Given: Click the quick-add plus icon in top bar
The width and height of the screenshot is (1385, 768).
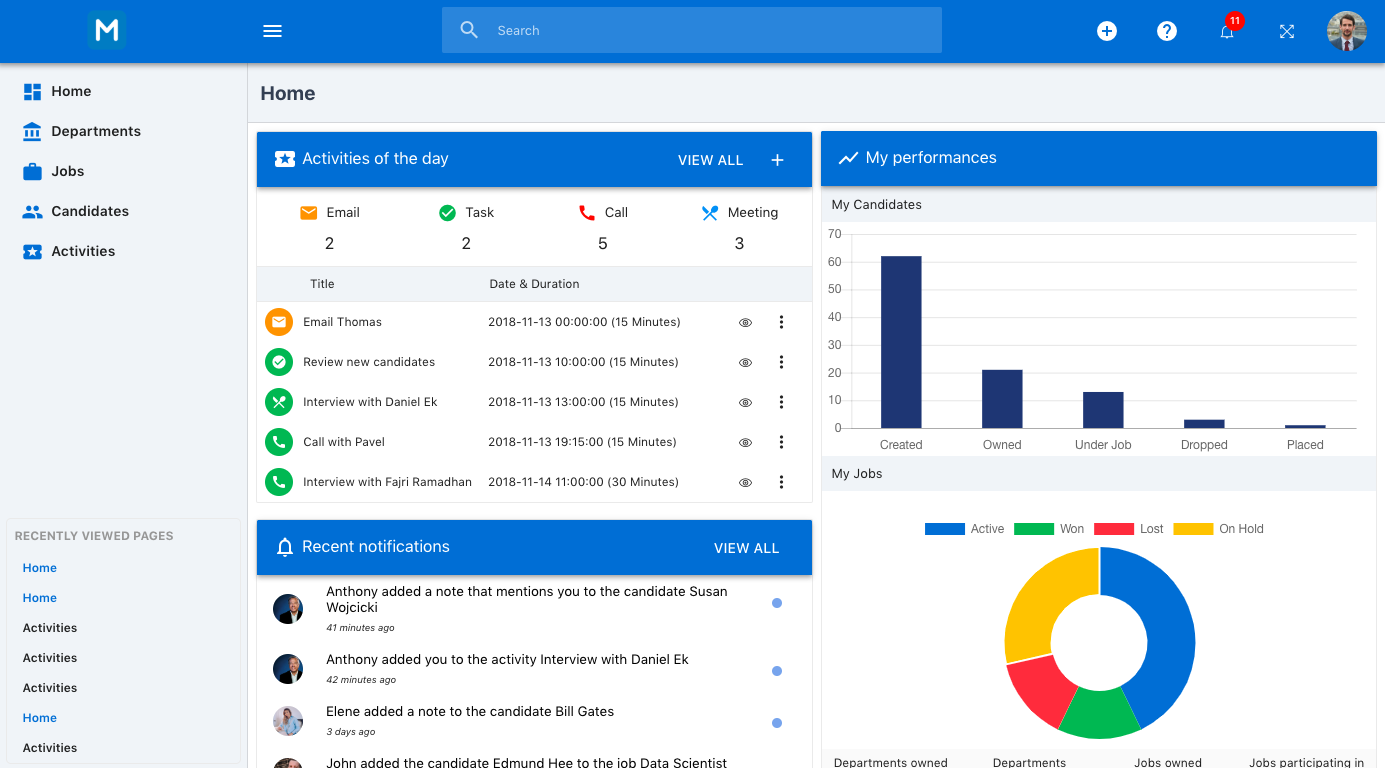Looking at the screenshot, I should [1107, 31].
